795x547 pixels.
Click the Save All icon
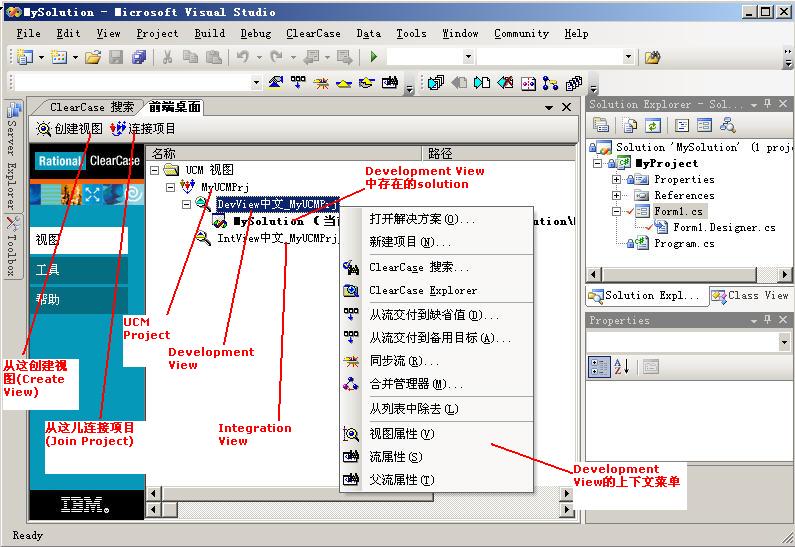(x=138, y=57)
